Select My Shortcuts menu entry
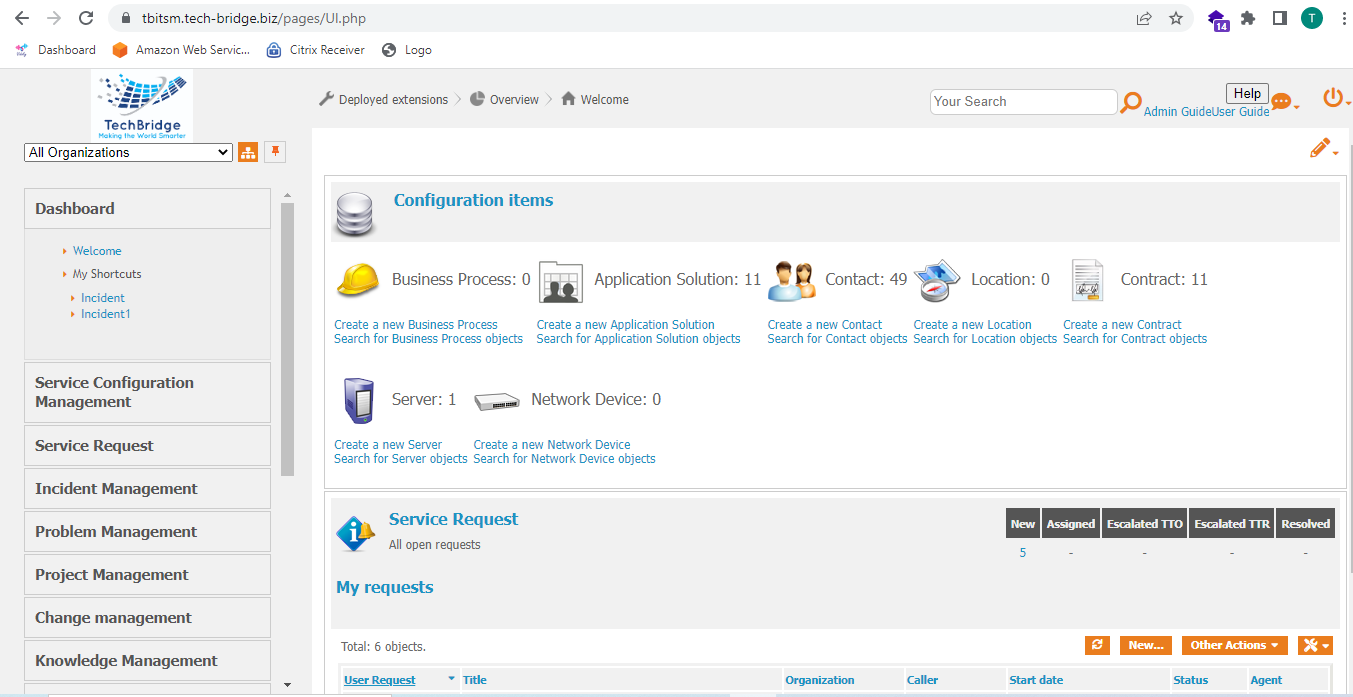Image resolution: width=1353 pixels, height=697 pixels. [107, 274]
